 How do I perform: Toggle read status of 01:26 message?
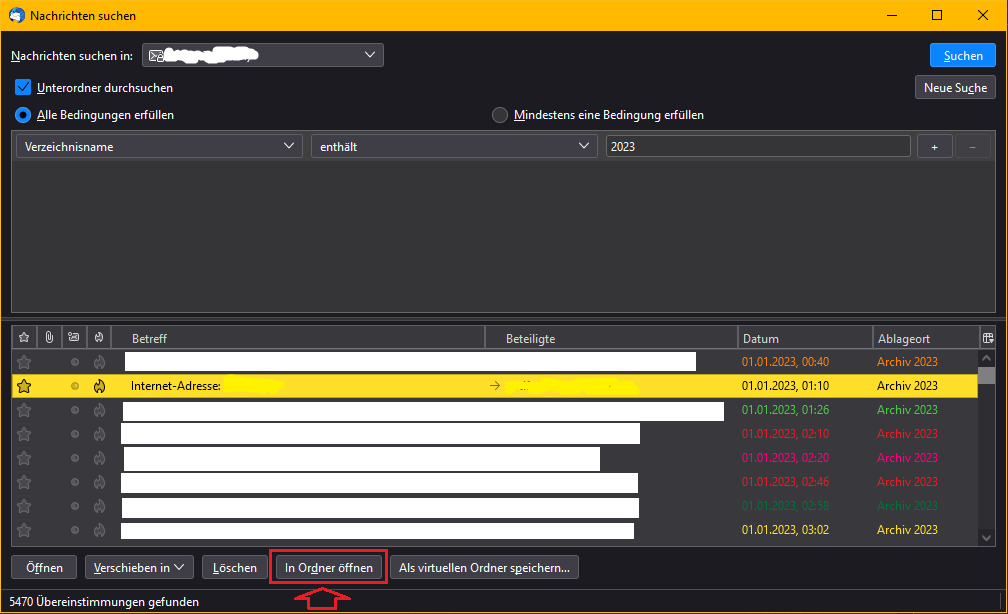tap(75, 410)
